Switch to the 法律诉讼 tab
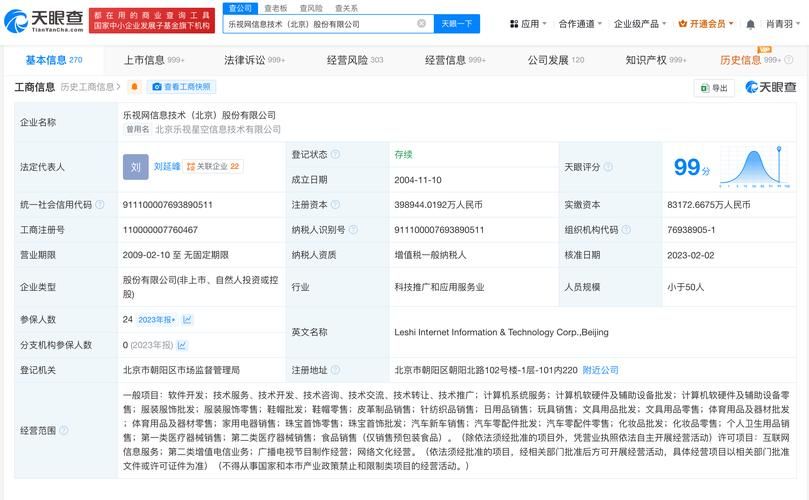This screenshot has width=809, height=500. pyautogui.click(x=254, y=60)
